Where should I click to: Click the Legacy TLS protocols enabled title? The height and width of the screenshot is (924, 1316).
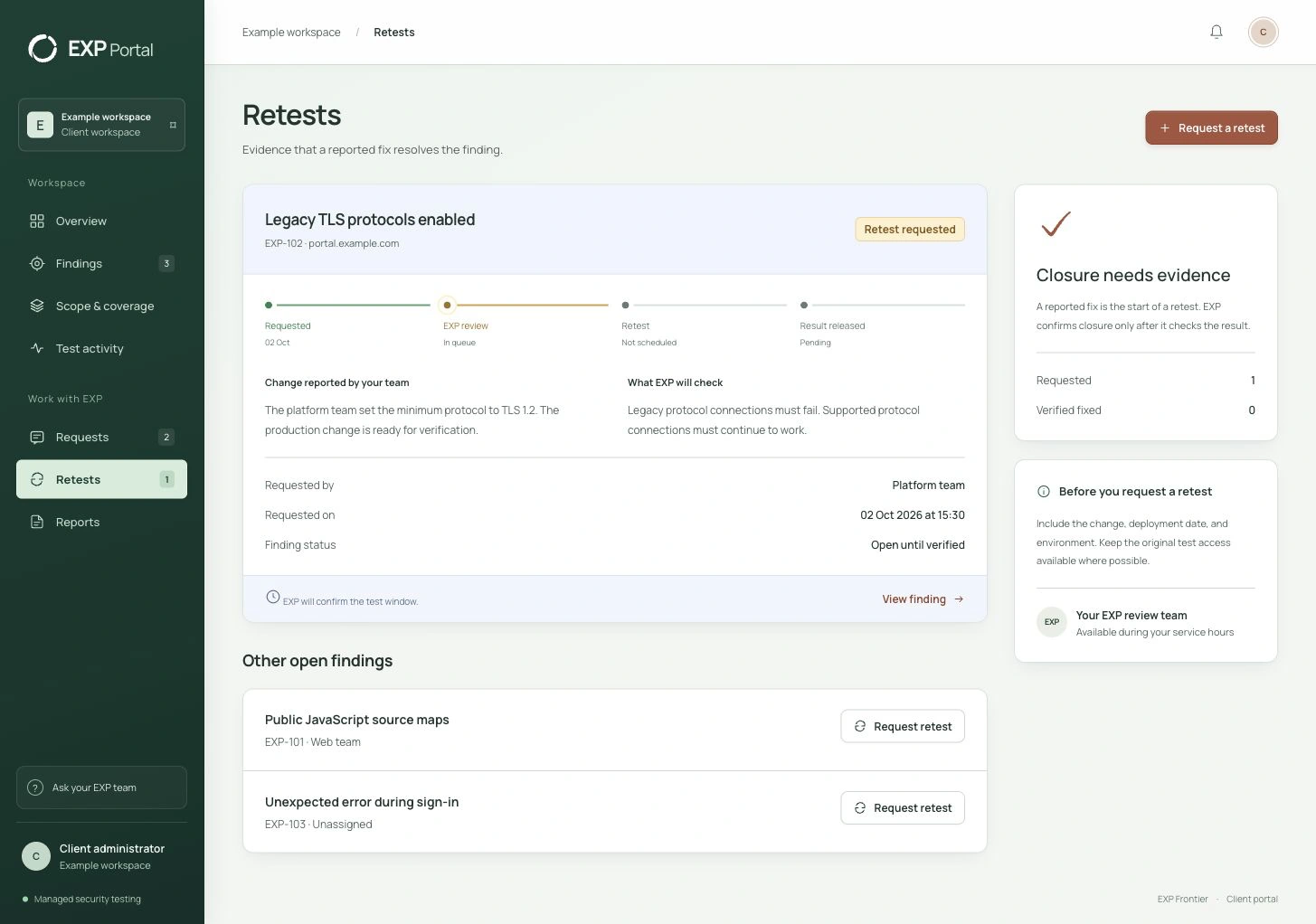pyautogui.click(x=370, y=220)
